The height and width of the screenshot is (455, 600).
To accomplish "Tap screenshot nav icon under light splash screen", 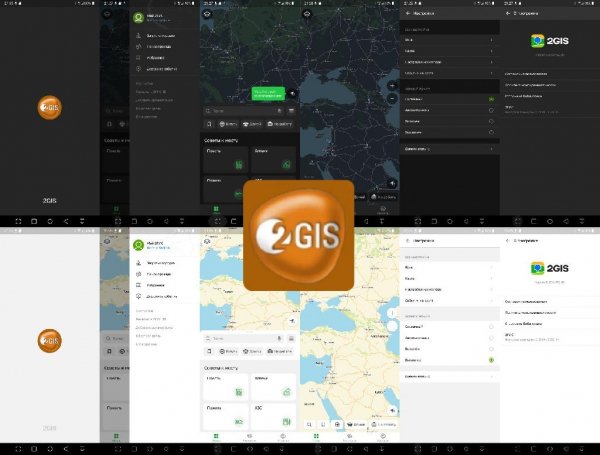I will coord(18,449).
